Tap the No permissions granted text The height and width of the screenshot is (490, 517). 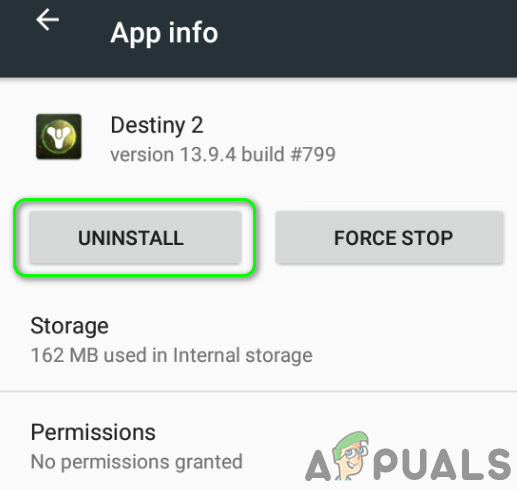[x=136, y=462]
